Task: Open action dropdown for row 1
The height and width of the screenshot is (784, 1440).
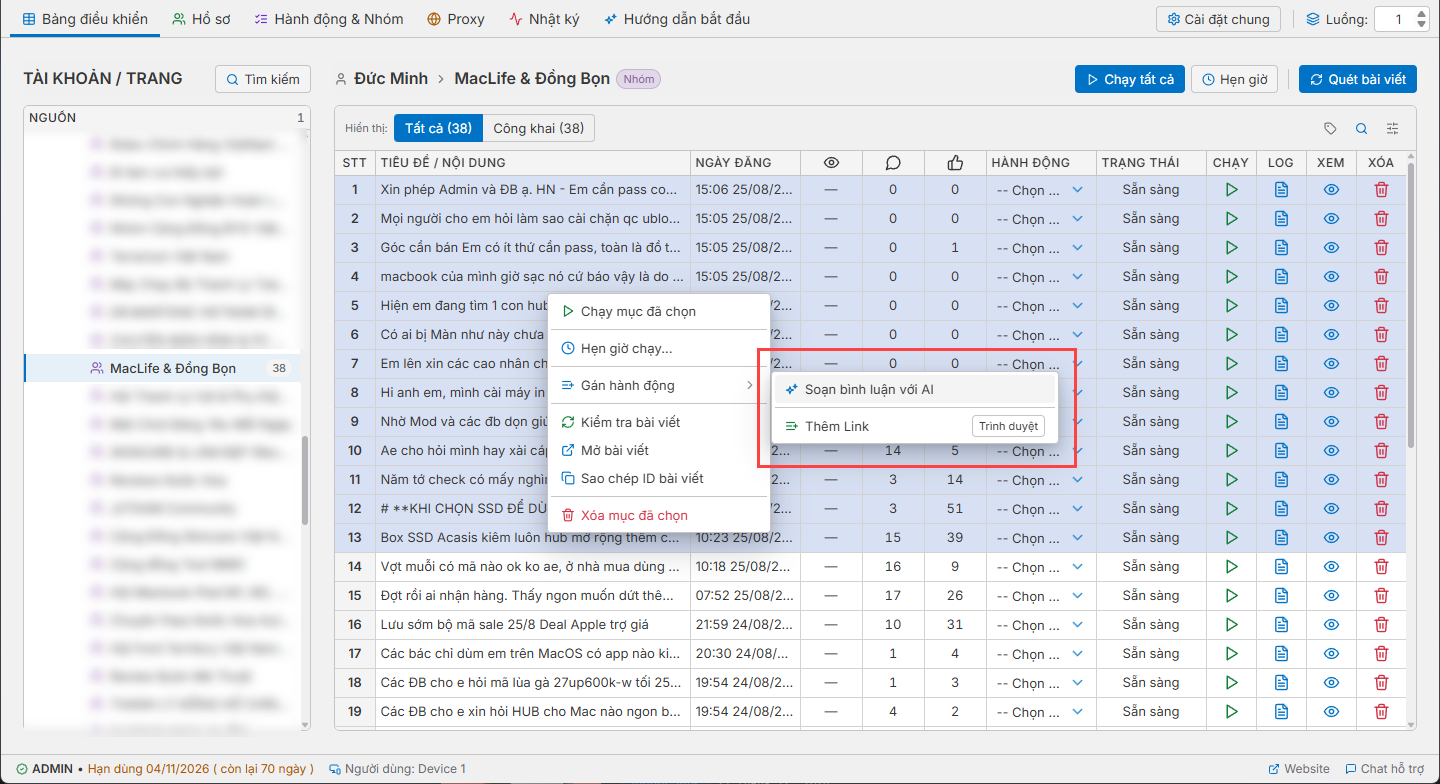Action: (x=1040, y=190)
